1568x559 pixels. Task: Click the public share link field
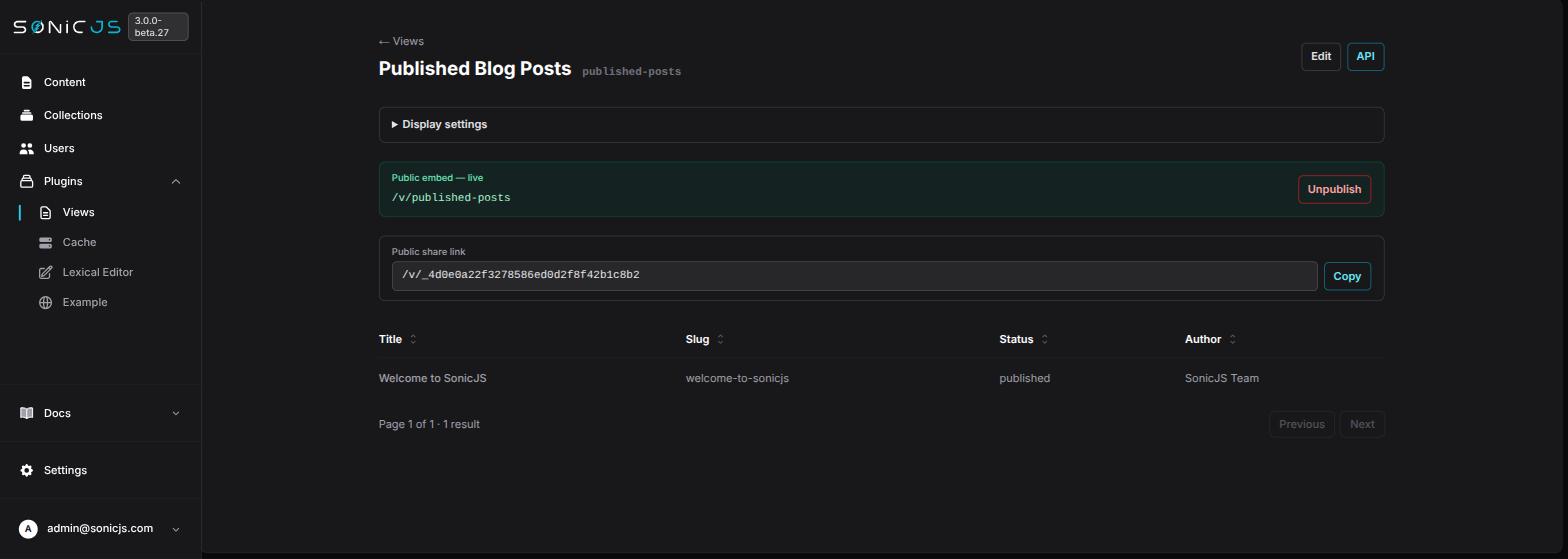pos(854,276)
